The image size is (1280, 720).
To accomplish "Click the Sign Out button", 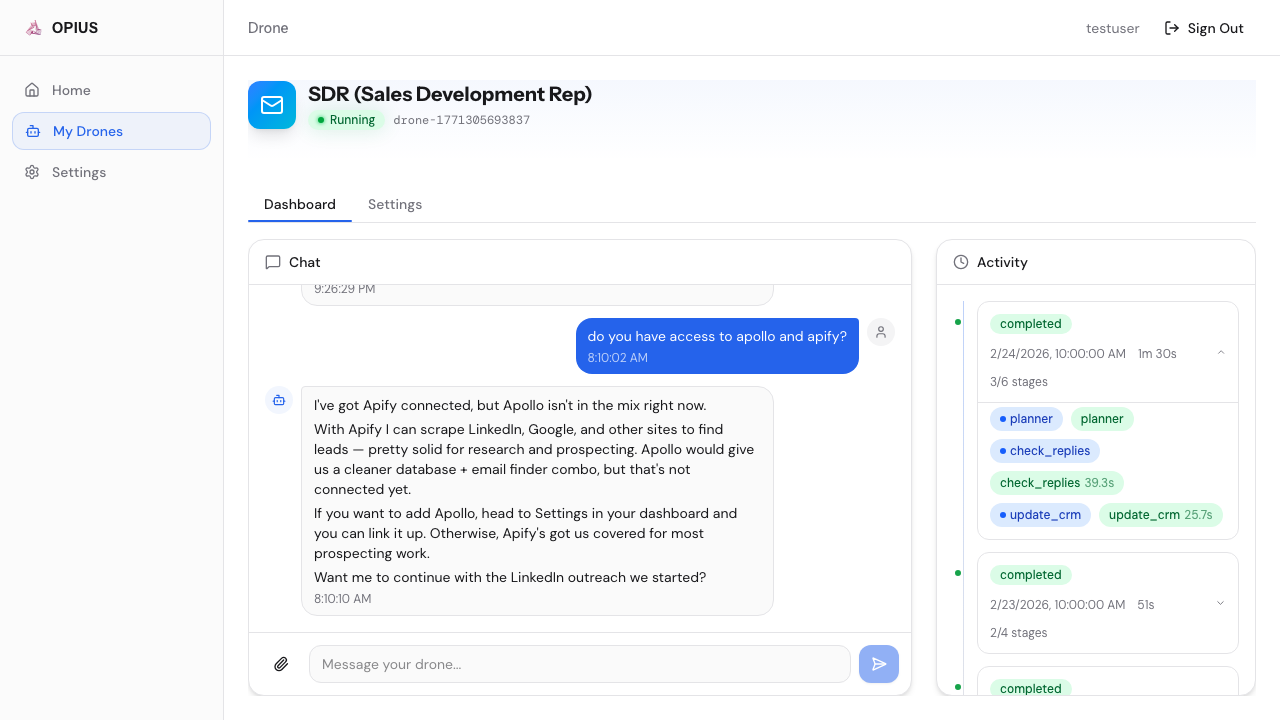I will click(x=1204, y=28).
